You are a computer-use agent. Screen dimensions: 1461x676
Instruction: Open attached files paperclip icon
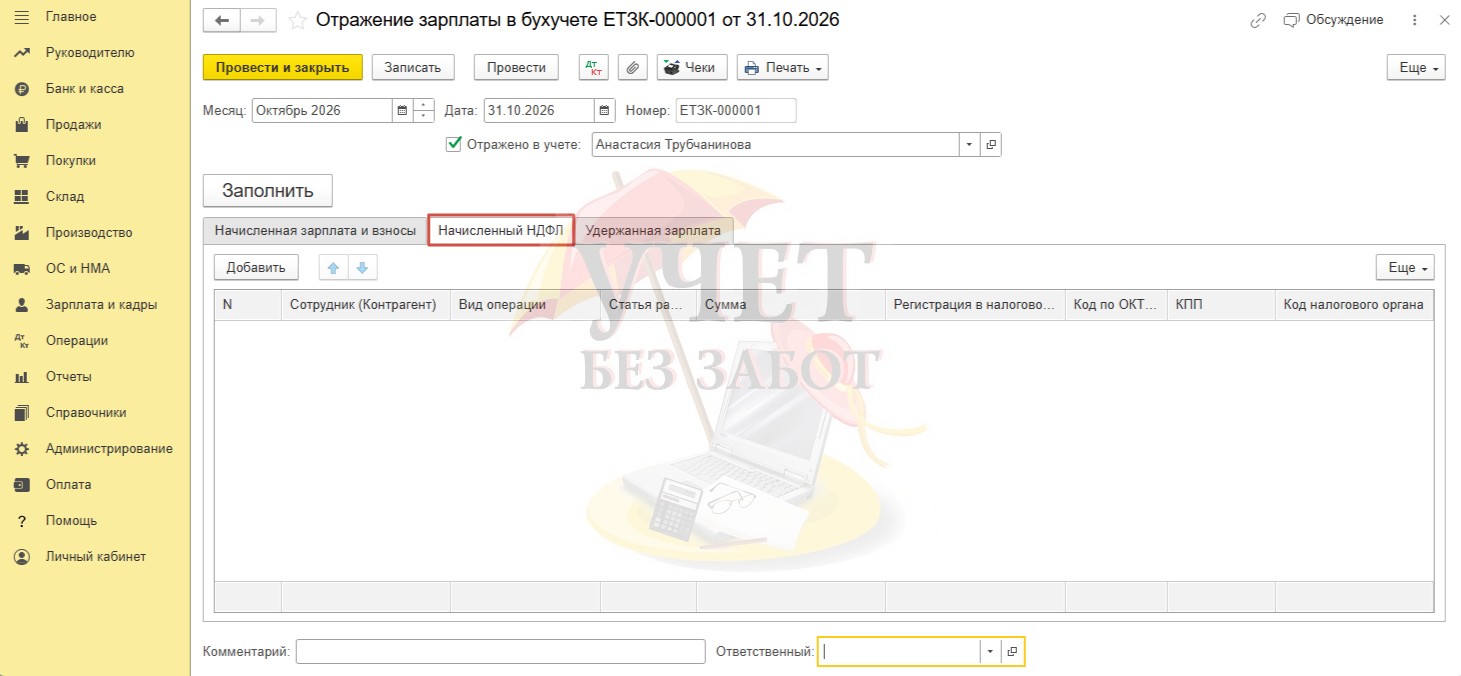coord(632,67)
